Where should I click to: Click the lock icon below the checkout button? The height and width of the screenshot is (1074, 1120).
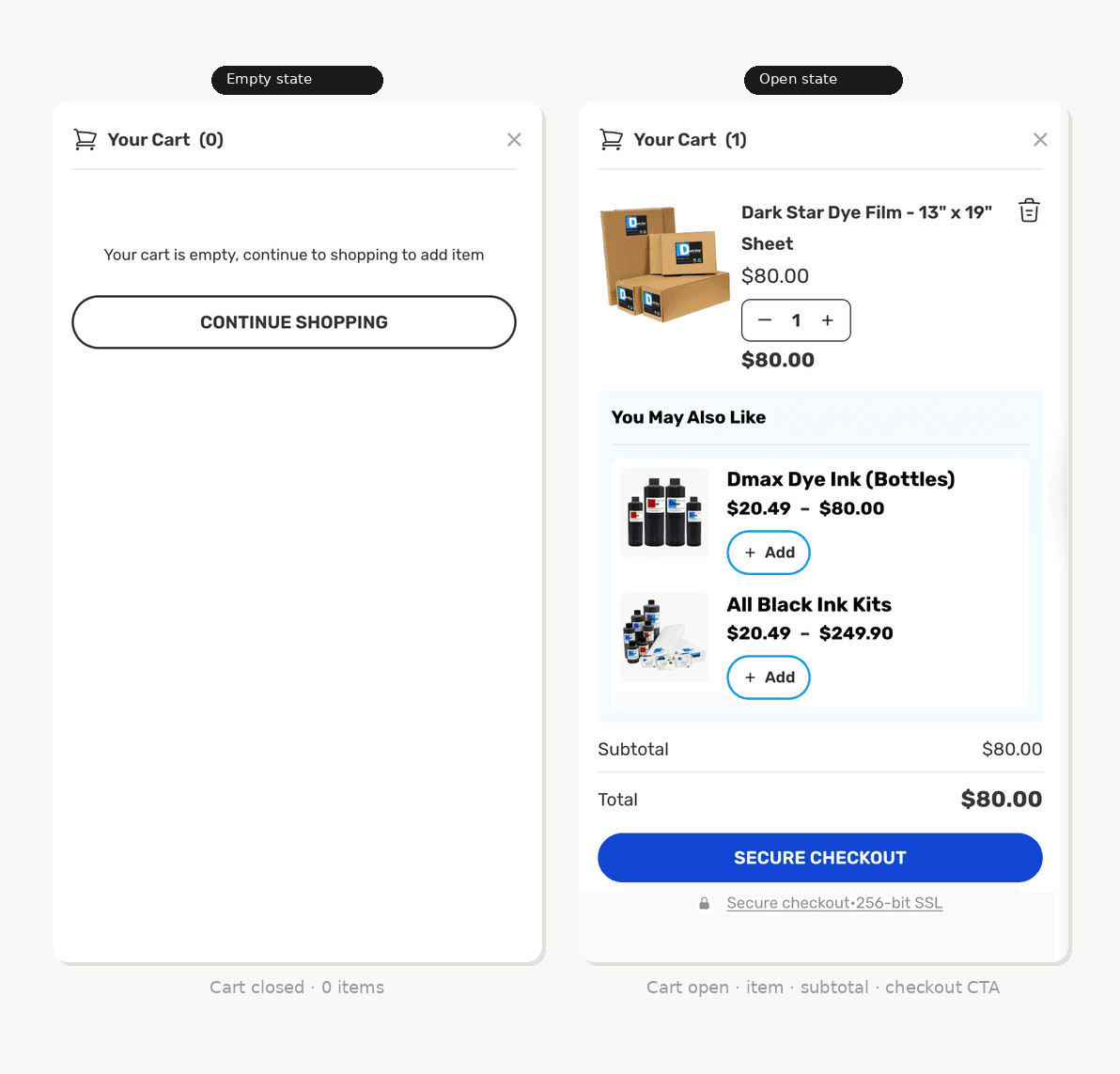[705, 903]
